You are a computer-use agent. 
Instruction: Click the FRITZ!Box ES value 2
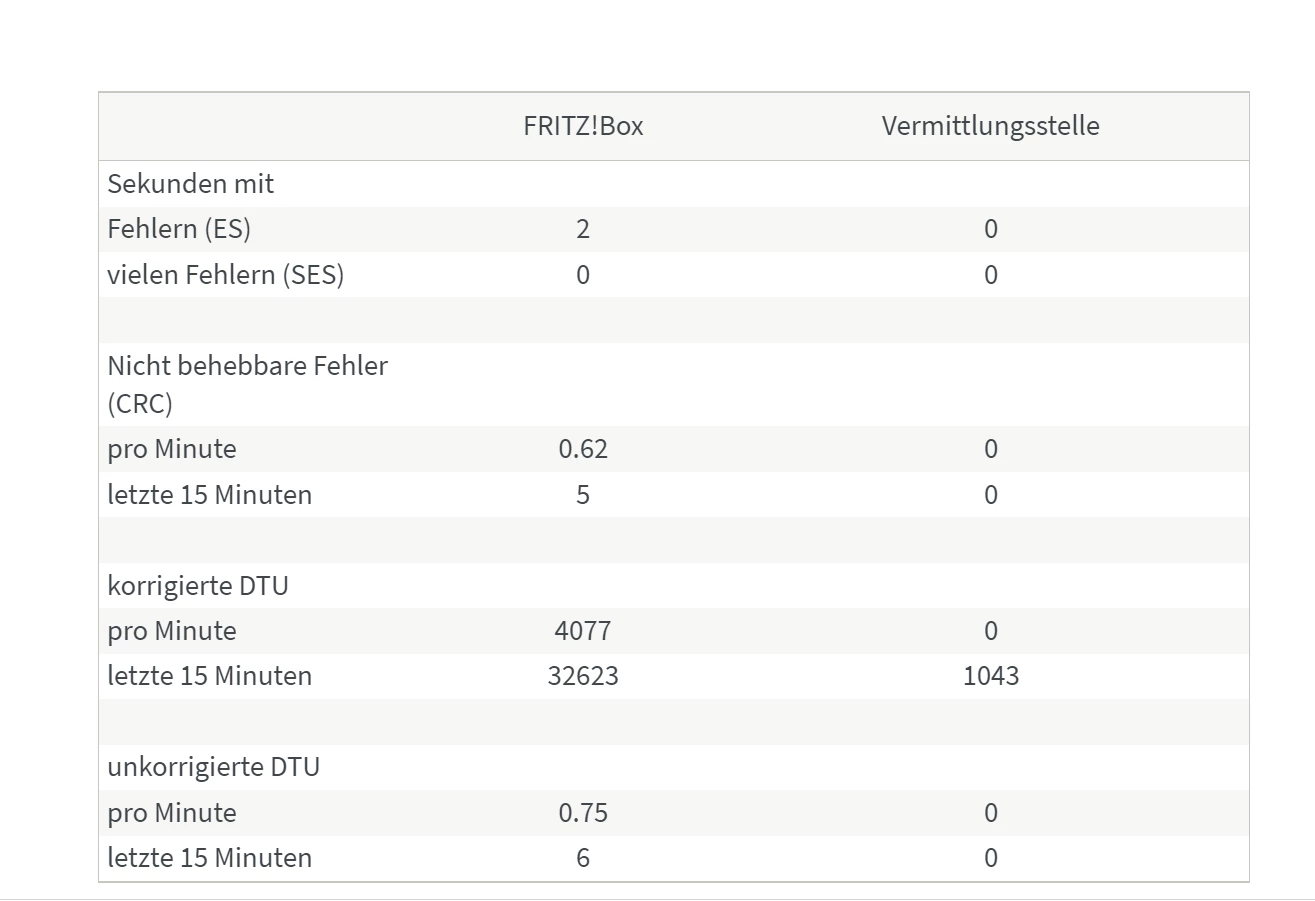pyautogui.click(x=583, y=229)
